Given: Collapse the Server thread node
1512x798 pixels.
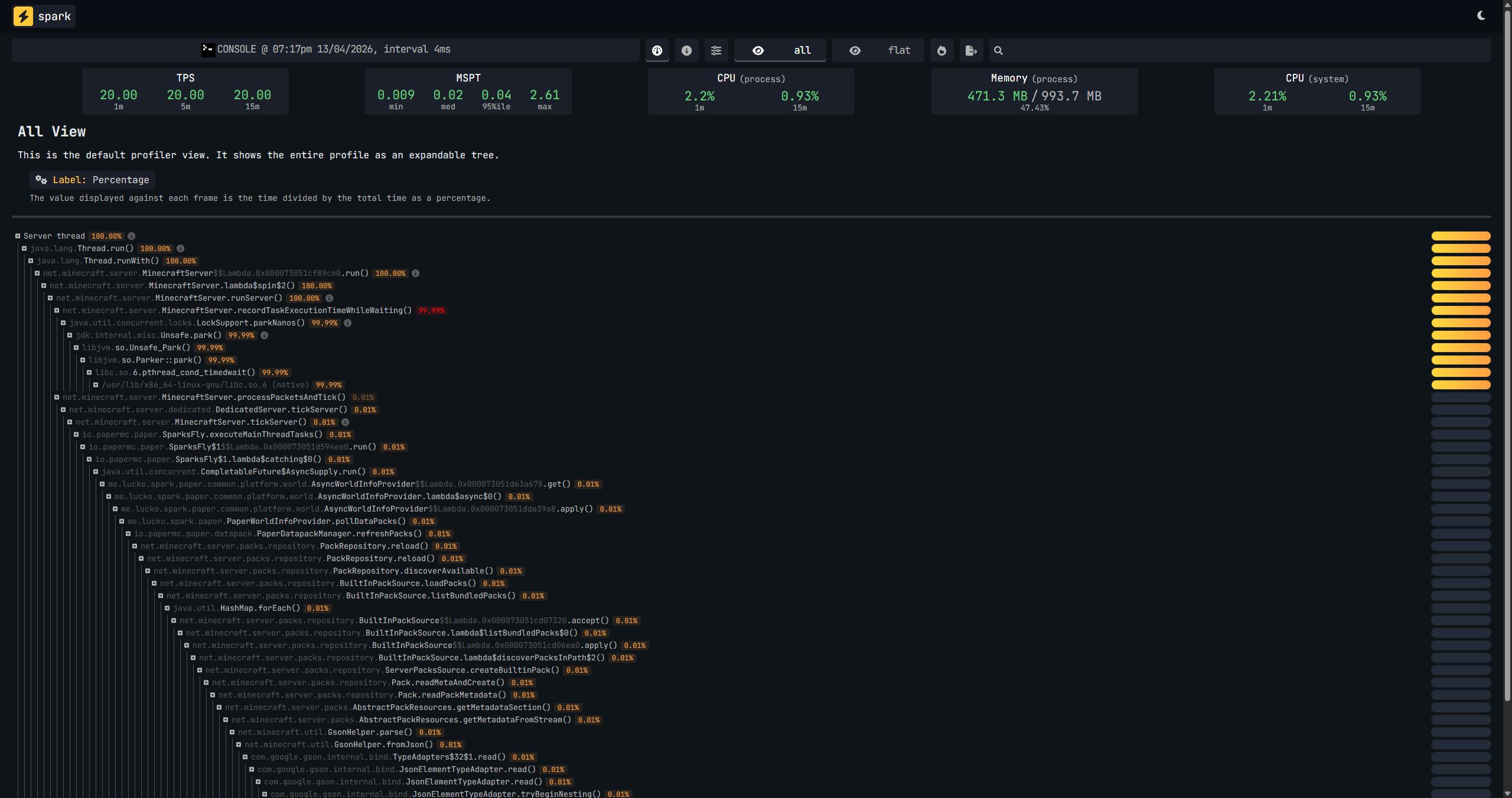Looking at the screenshot, I should (x=18, y=236).
